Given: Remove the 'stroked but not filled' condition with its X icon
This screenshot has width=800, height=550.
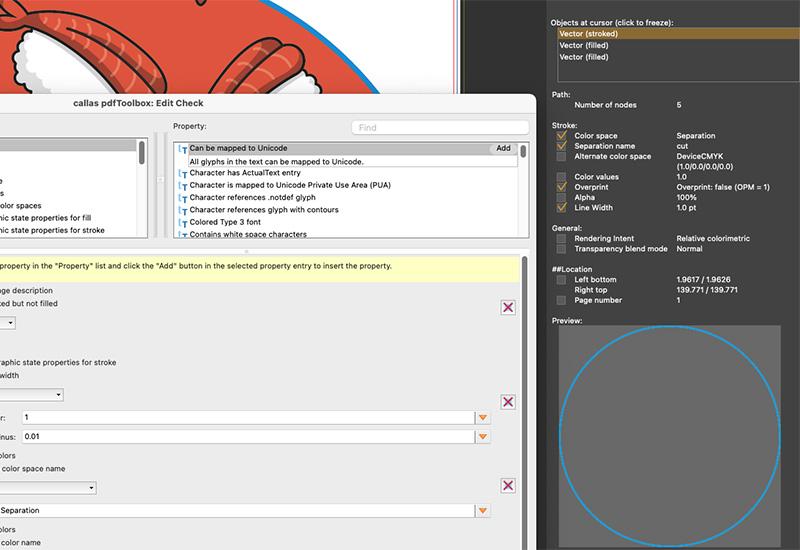Looking at the screenshot, I should click(x=508, y=308).
